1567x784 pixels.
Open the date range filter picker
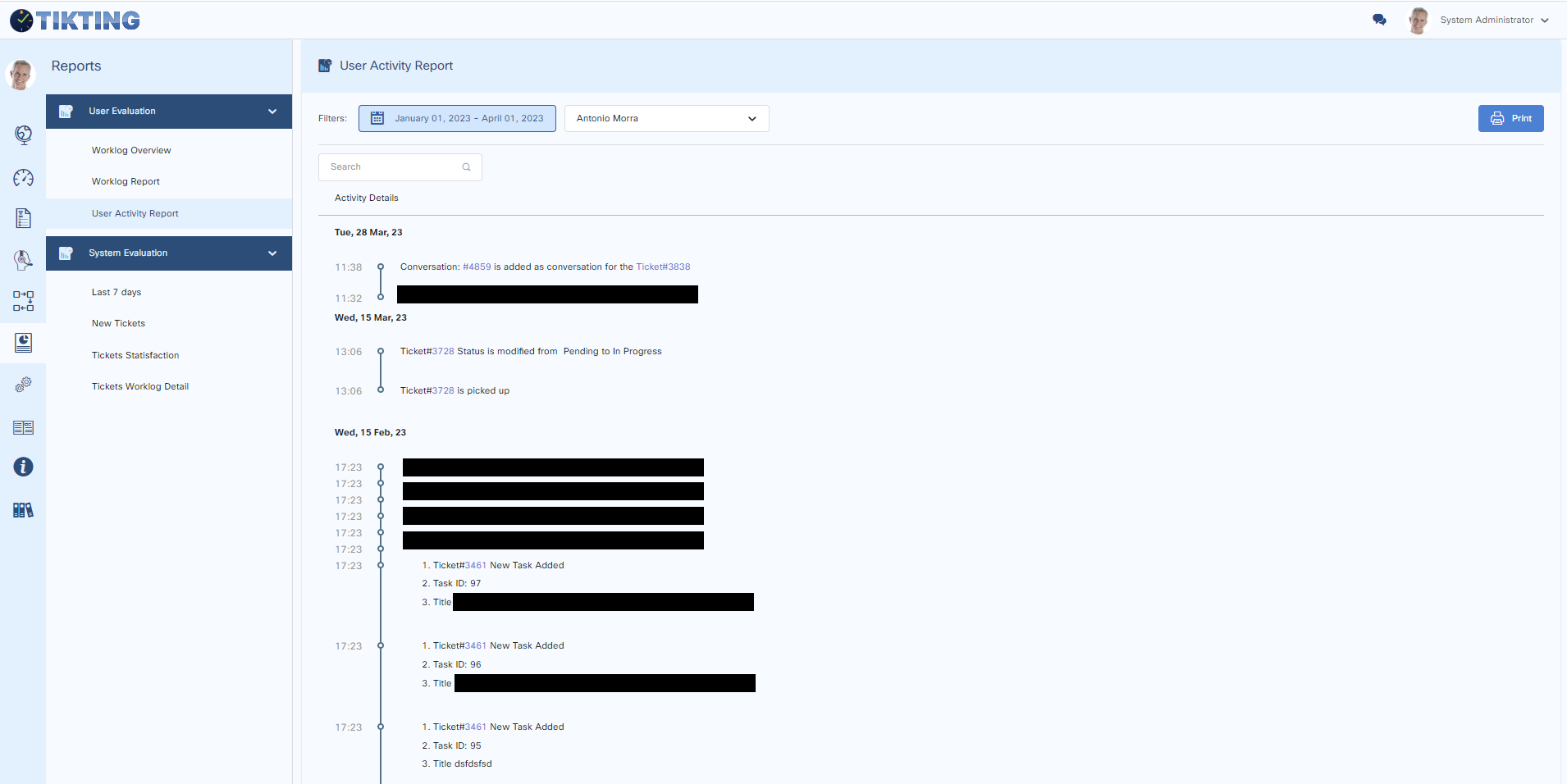coord(457,118)
